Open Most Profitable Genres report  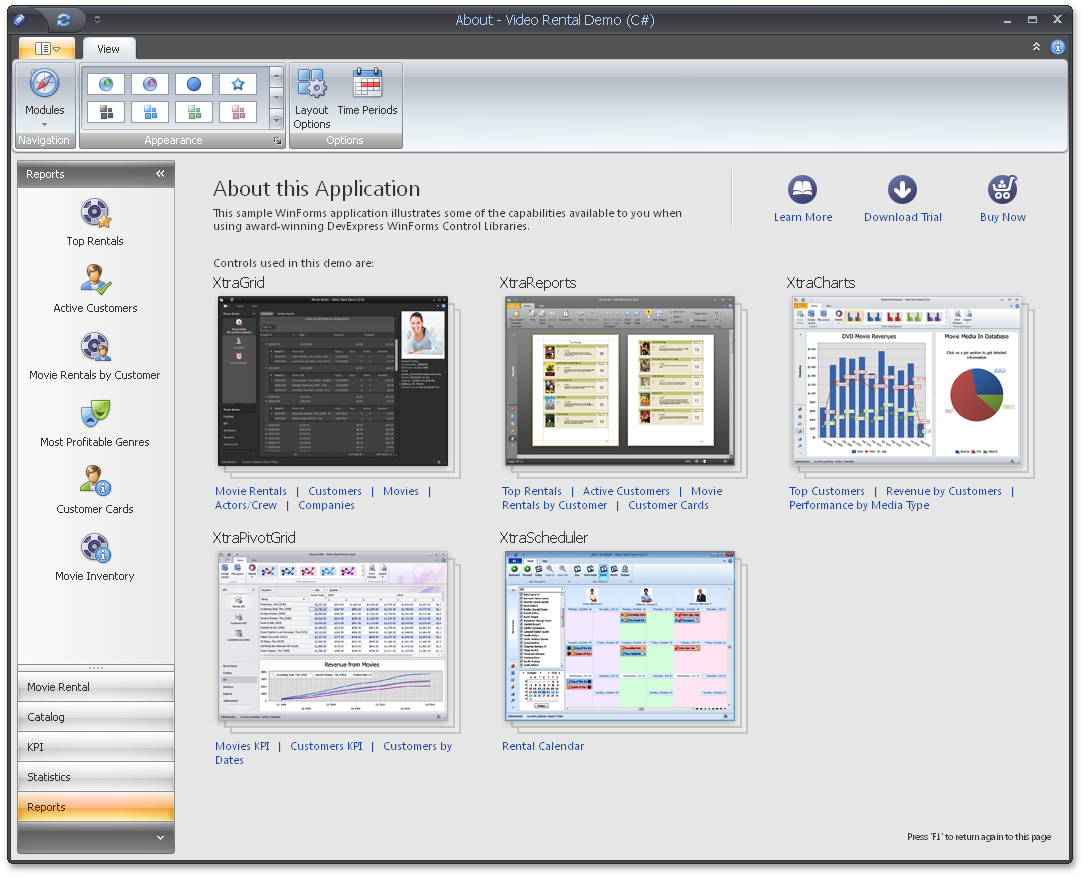[x=95, y=424]
